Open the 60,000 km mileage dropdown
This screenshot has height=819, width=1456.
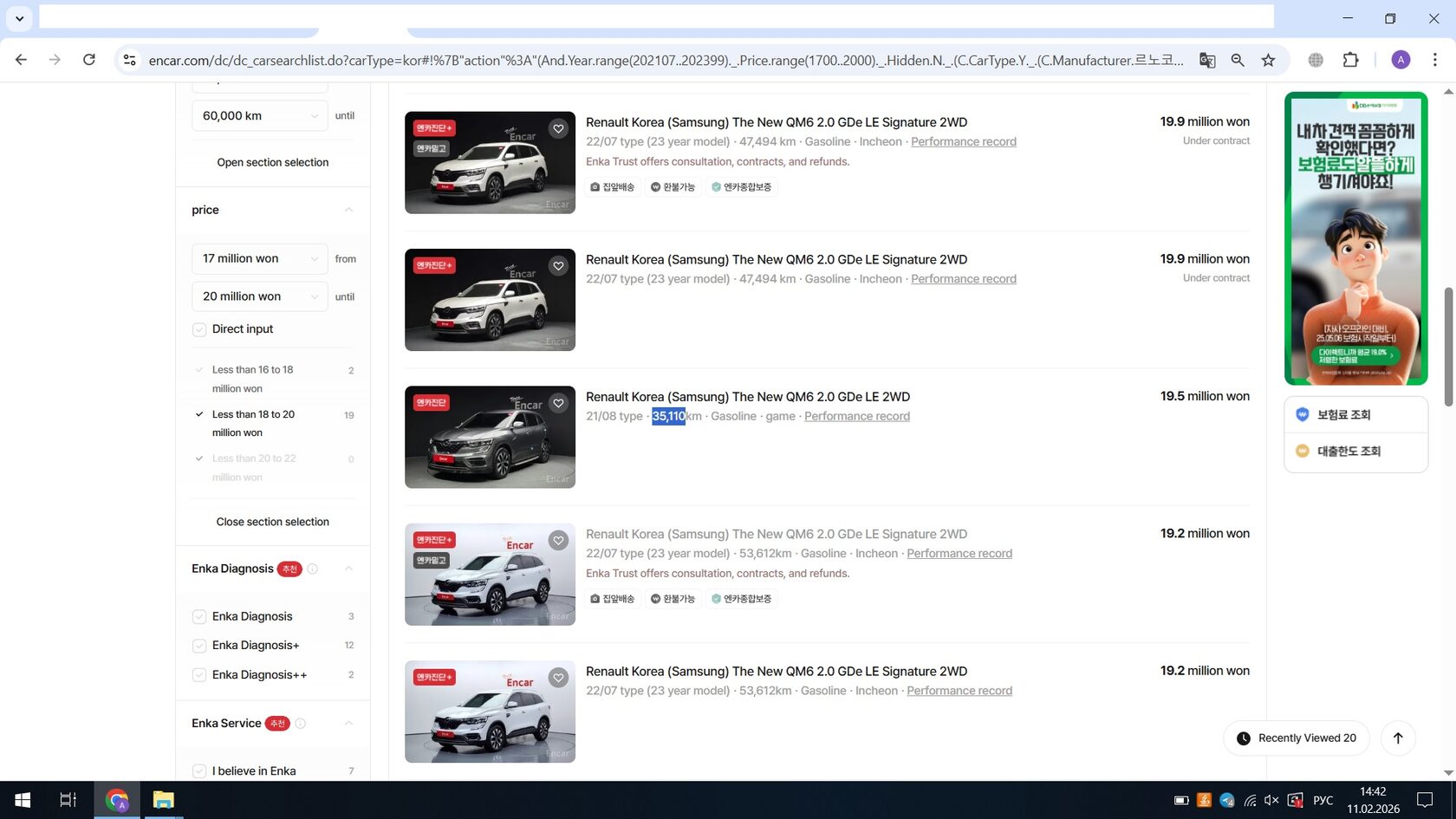[x=260, y=115]
